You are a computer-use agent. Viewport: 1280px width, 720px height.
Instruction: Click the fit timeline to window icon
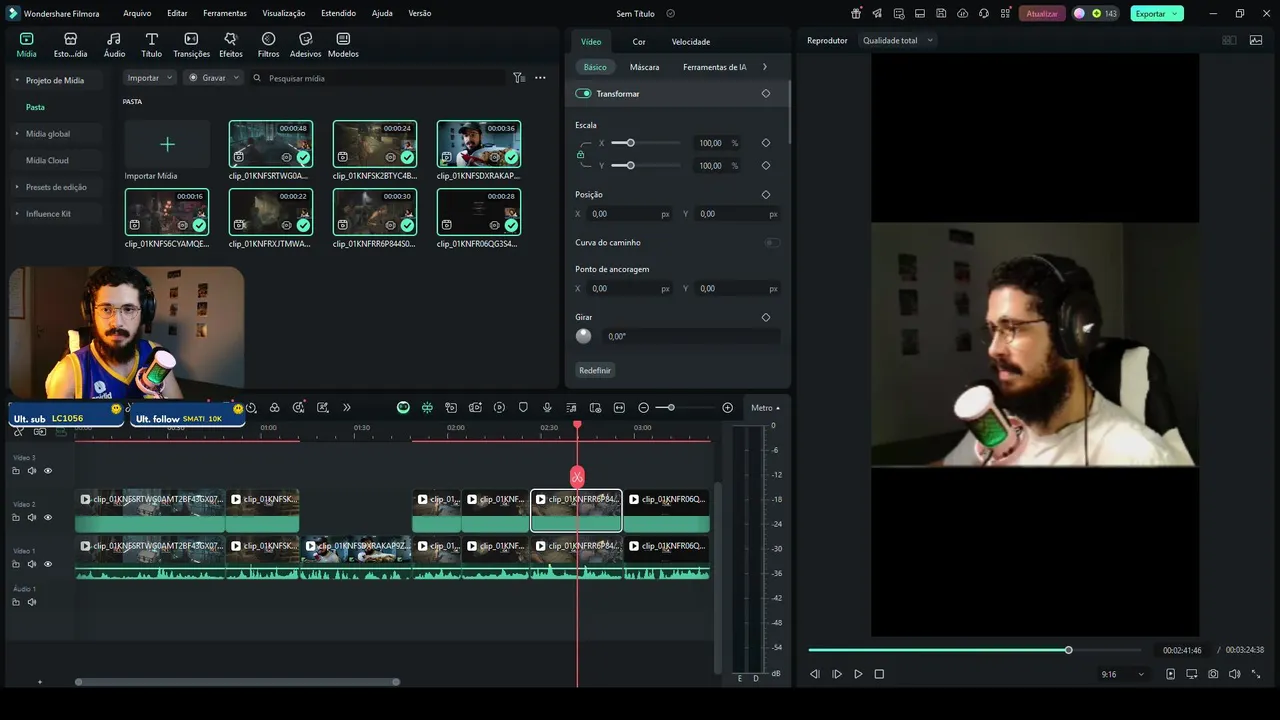[619, 408]
